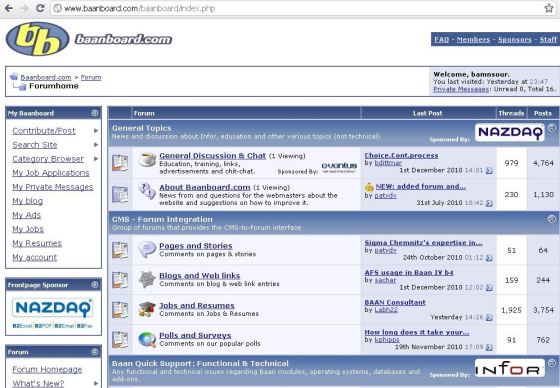Go to last post of Choice.Cont.process

(x=489, y=171)
